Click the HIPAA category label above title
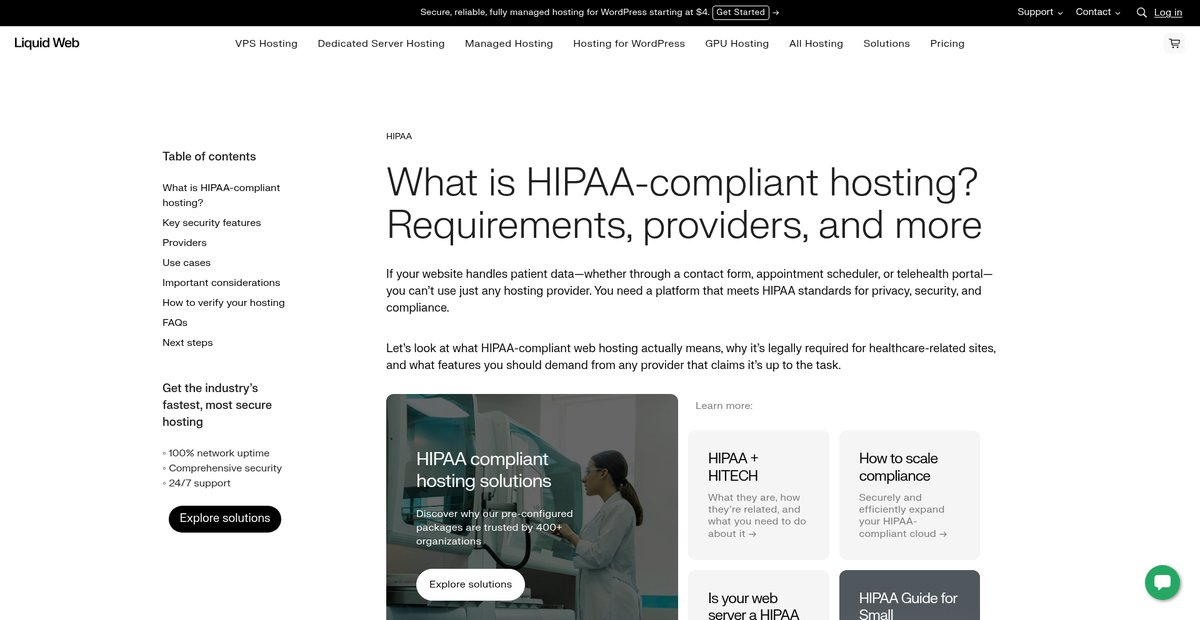The image size is (1200, 620). [x=399, y=136]
